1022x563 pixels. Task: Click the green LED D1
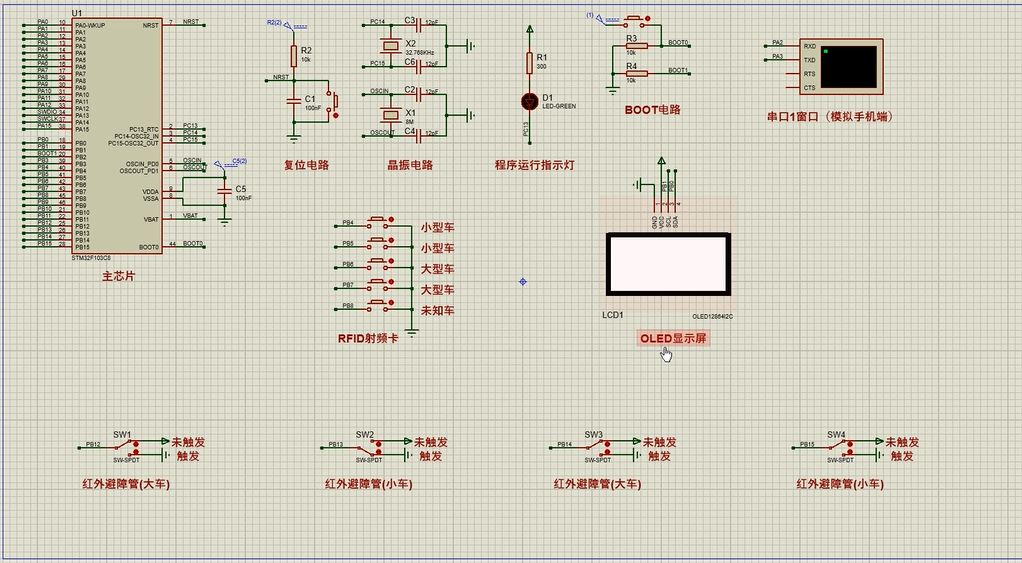[x=530, y=101]
